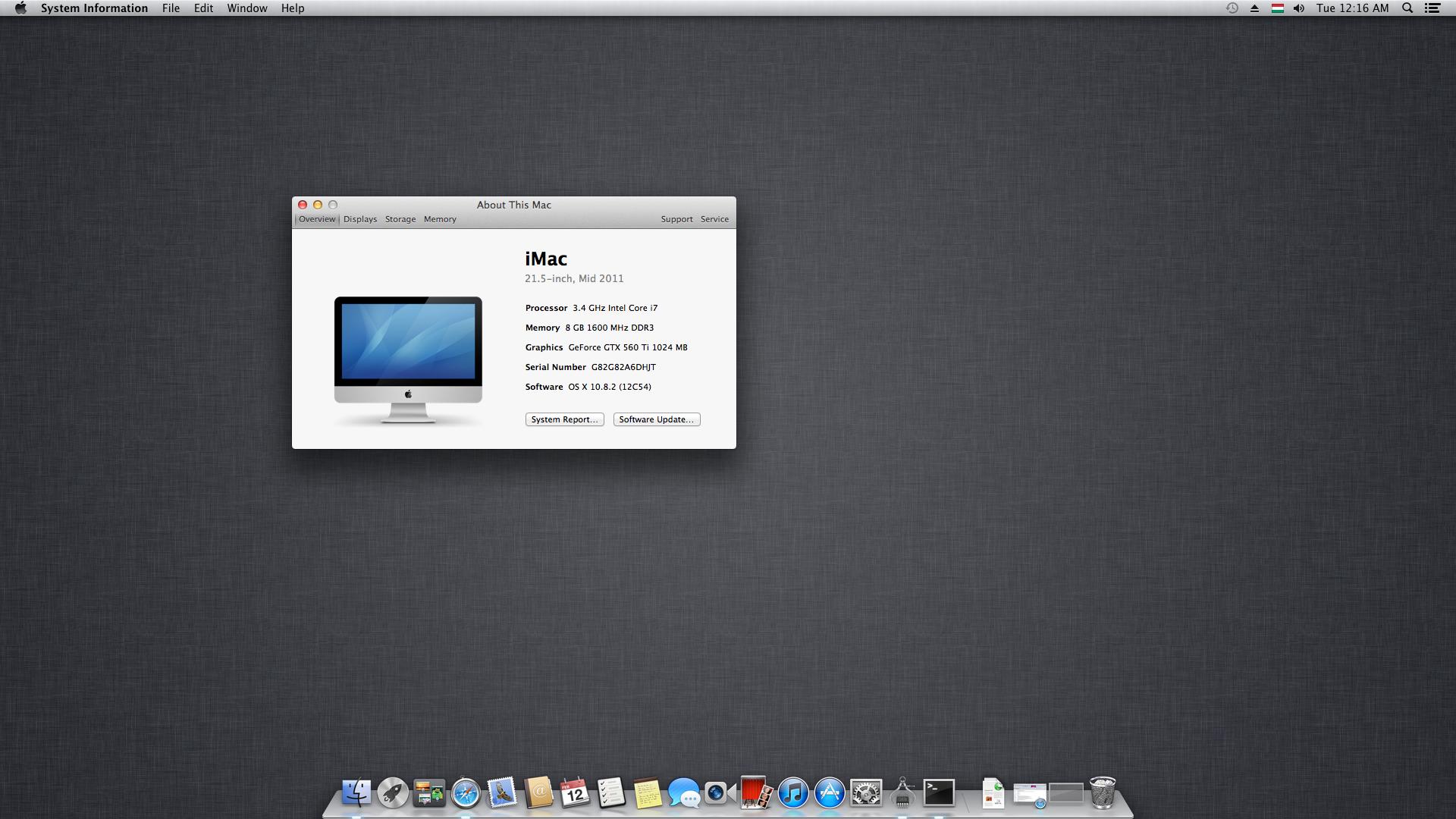Launch Launchpad from the dock
This screenshot has width=1456, height=819.
[393, 793]
